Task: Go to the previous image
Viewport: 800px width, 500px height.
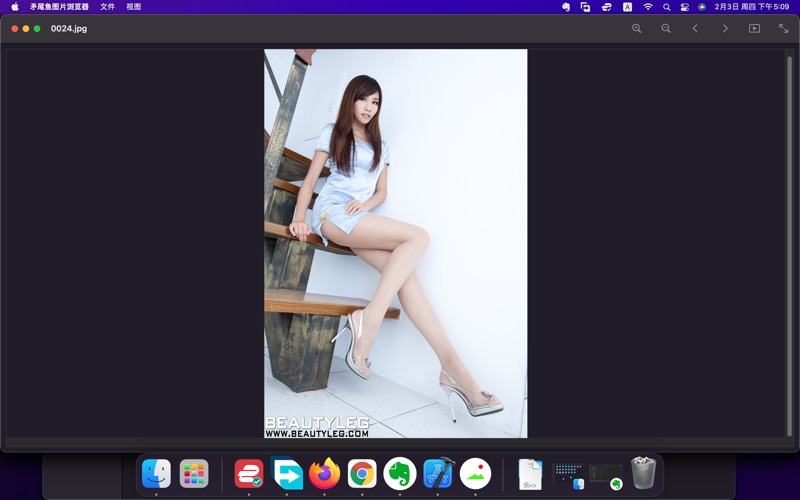Action: click(695, 28)
